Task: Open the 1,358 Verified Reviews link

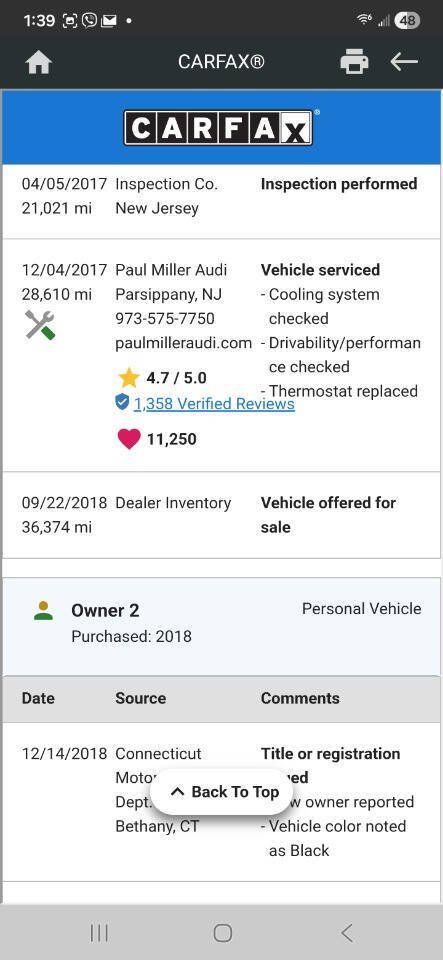Action: tap(214, 403)
